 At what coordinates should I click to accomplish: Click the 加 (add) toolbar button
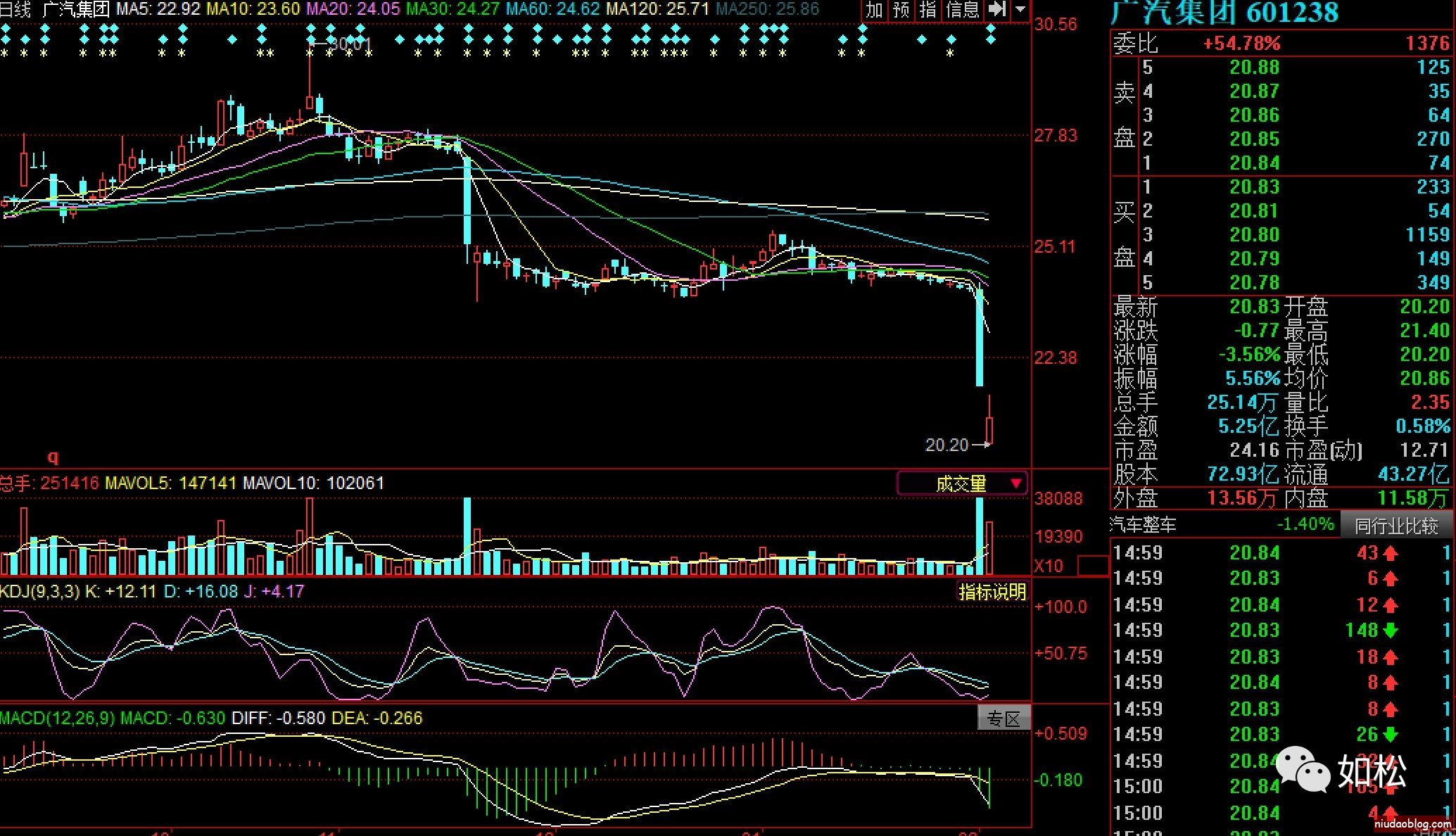coord(875,10)
